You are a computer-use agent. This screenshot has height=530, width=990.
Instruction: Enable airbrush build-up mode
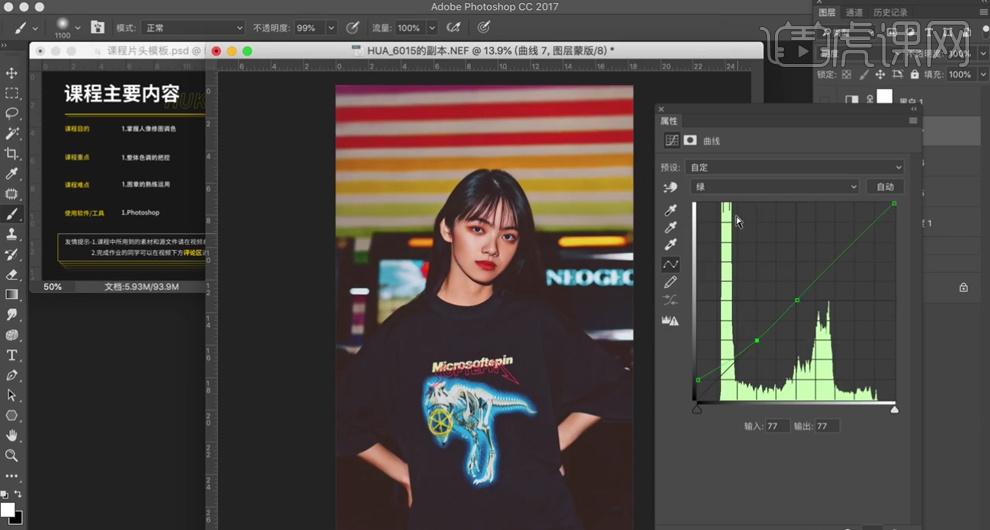(453, 27)
